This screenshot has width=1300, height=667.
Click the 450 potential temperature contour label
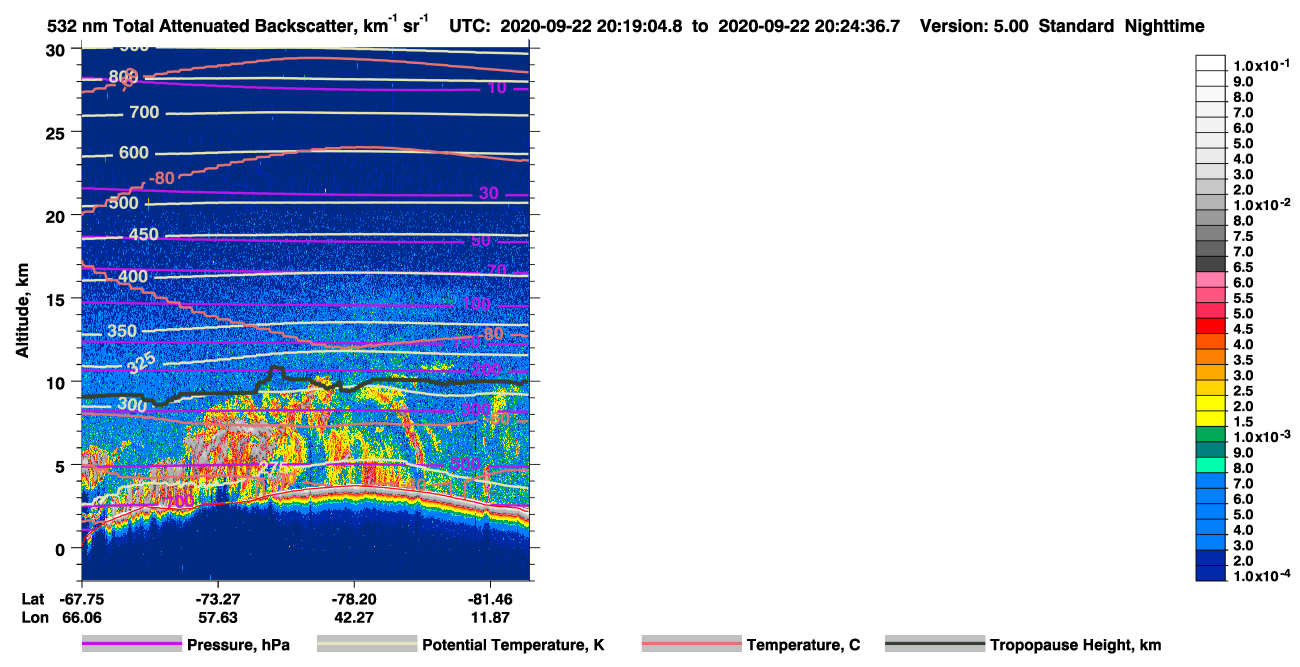[x=143, y=235]
